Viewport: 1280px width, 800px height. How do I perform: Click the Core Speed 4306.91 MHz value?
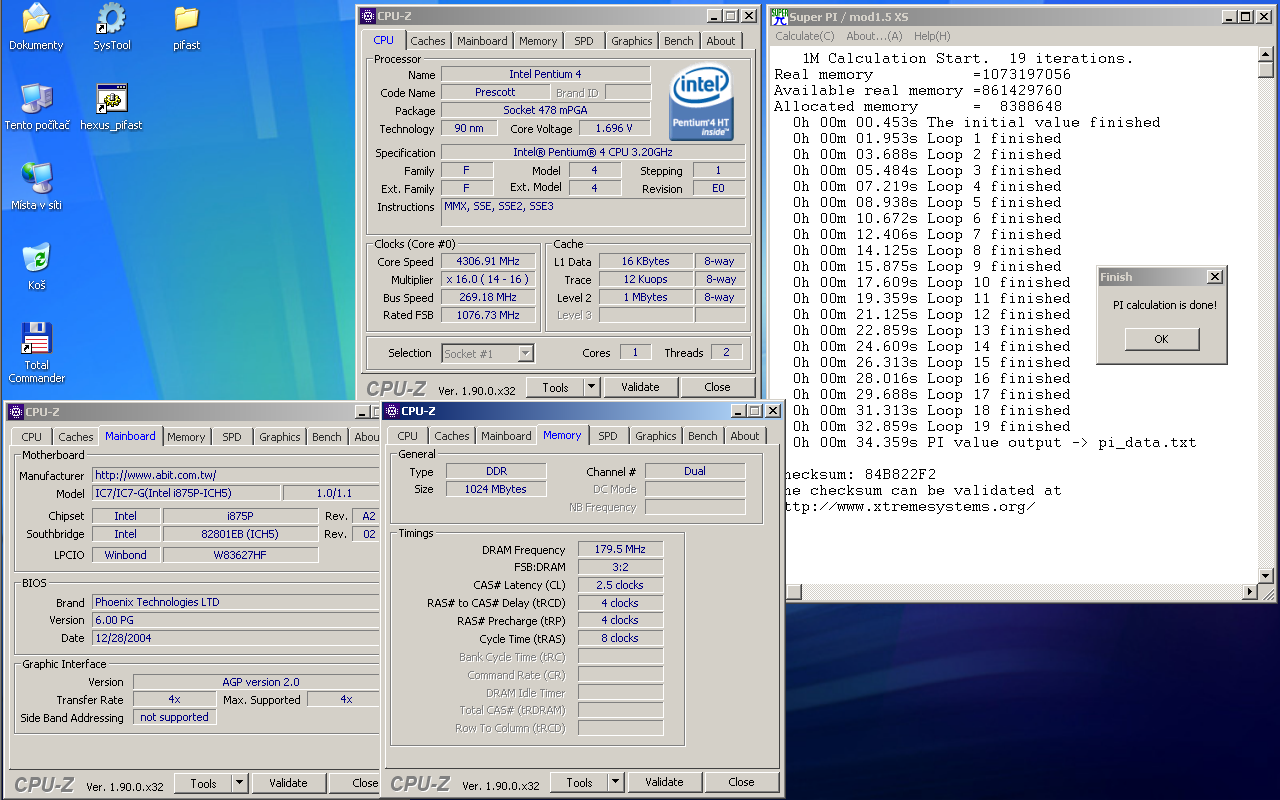point(487,261)
